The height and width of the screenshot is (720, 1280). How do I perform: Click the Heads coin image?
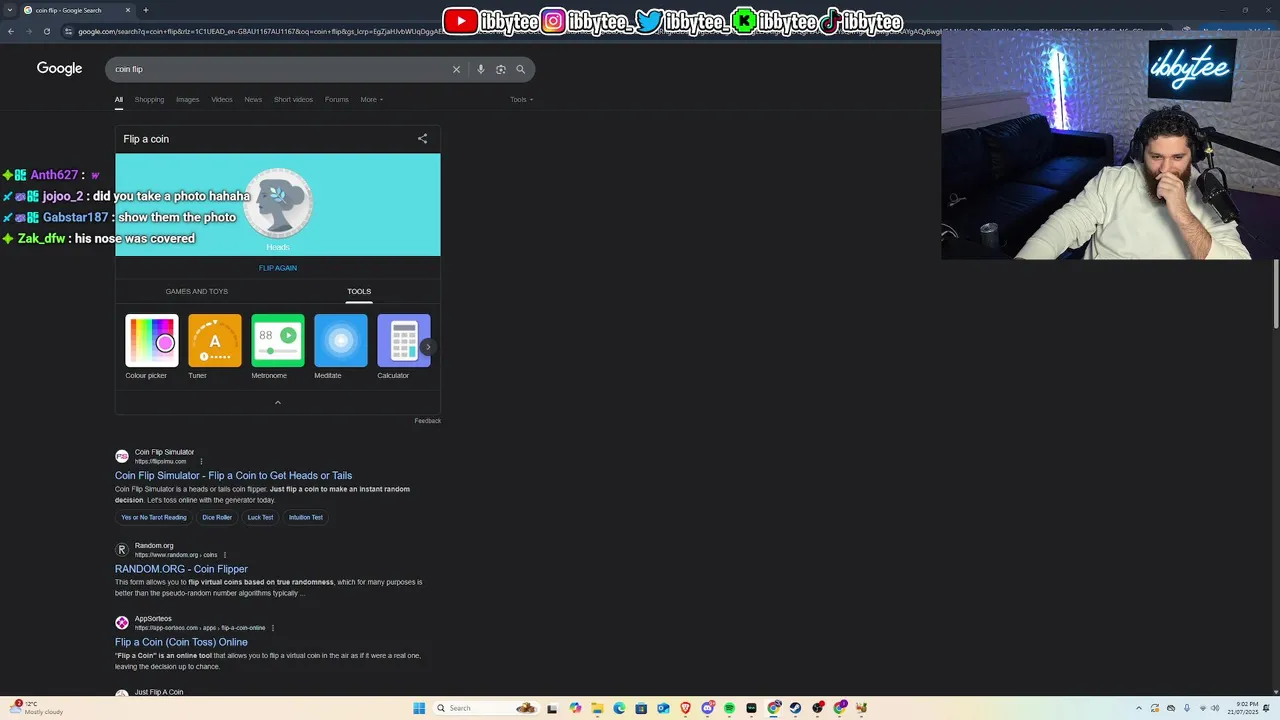[278, 203]
